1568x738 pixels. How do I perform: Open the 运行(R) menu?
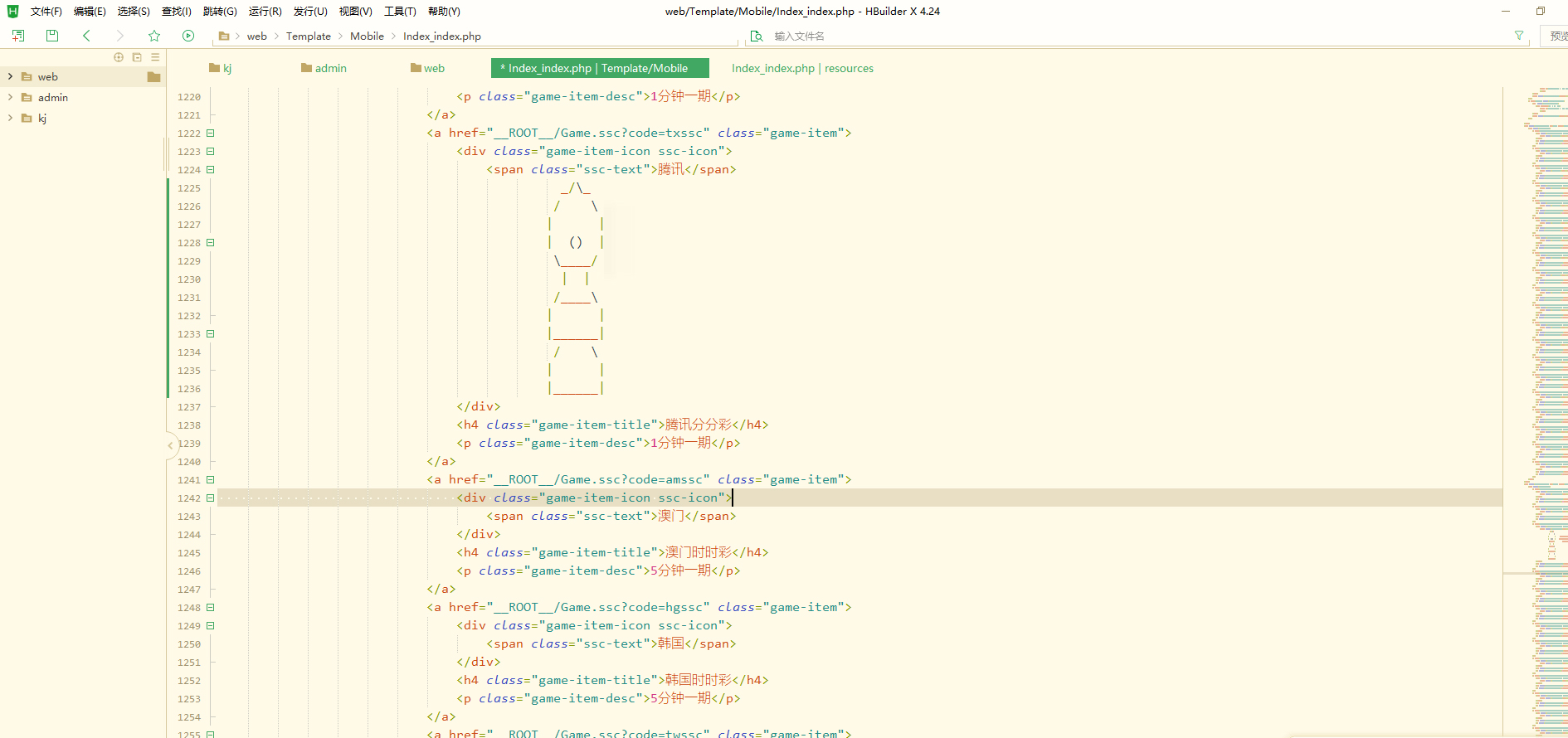point(265,12)
